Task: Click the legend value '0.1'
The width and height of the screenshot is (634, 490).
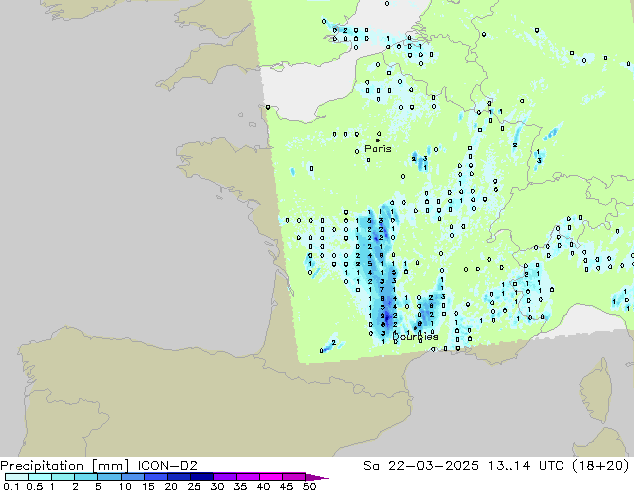Action: click(x=11, y=486)
